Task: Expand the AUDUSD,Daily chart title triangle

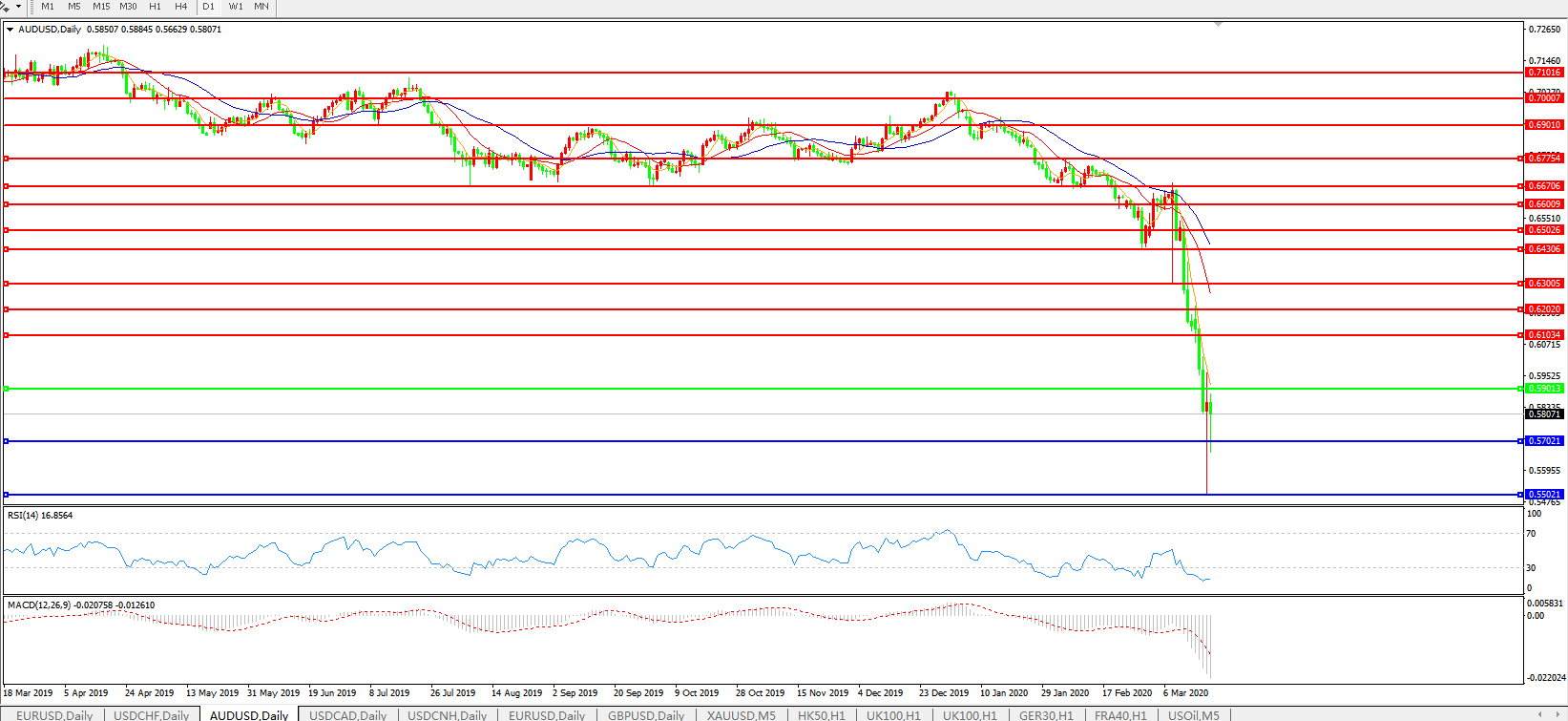Action: pyautogui.click(x=10, y=30)
